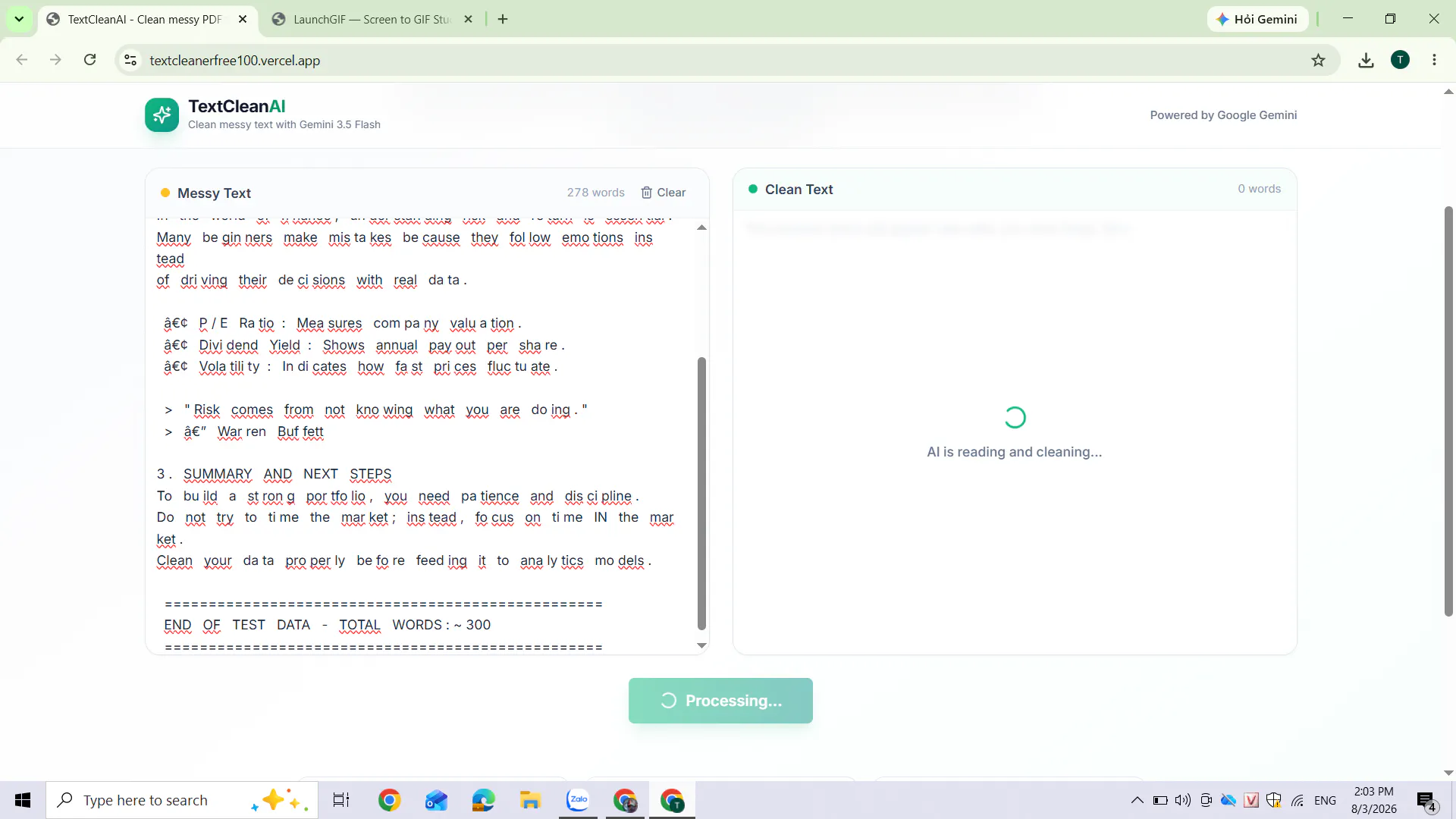Switch to the TextCleanAI browser tab

tap(144, 19)
